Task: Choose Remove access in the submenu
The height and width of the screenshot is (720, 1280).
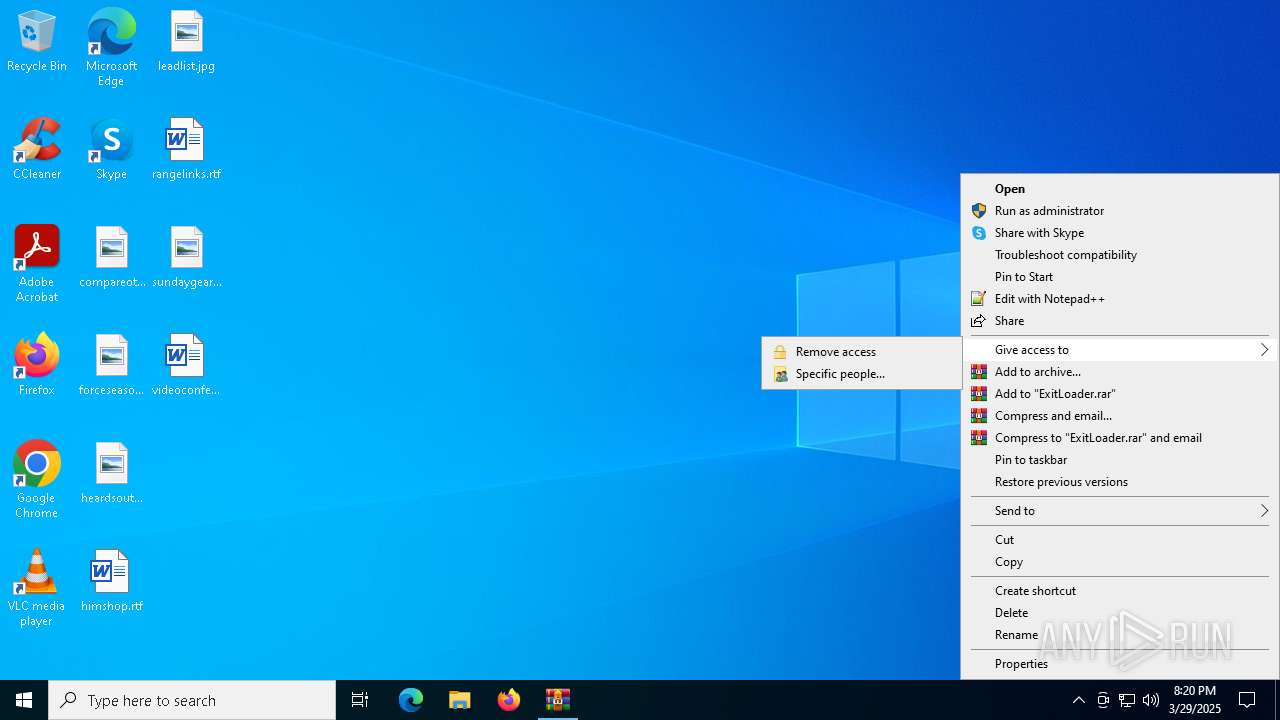Action: (x=861, y=352)
